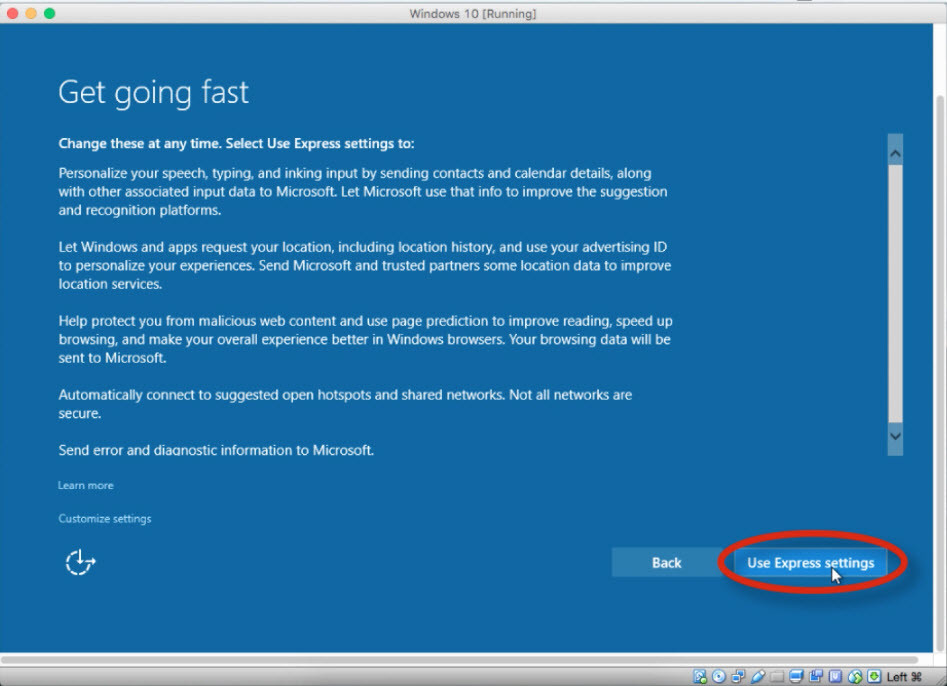This screenshot has height=686, width=947.
Task: Click the yellow minimize window button
Action: (x=31, y=13)
